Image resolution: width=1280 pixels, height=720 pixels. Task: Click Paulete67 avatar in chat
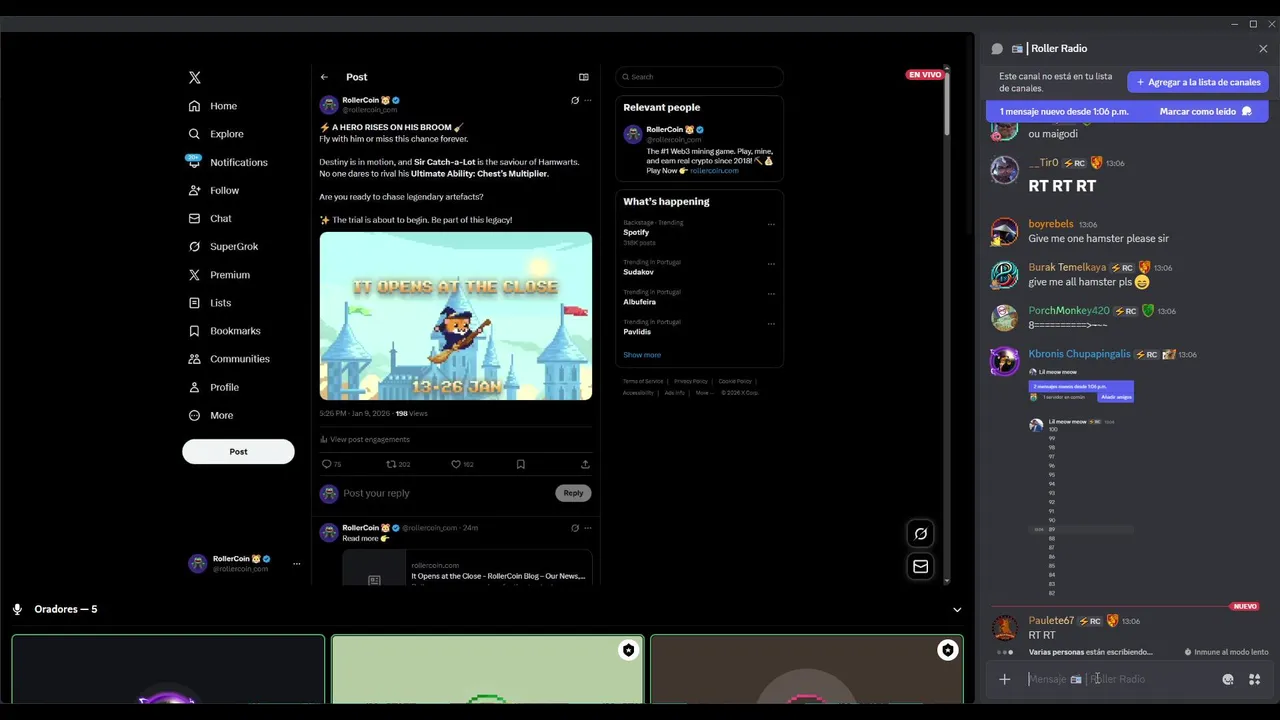click(x=1004, y=627)
